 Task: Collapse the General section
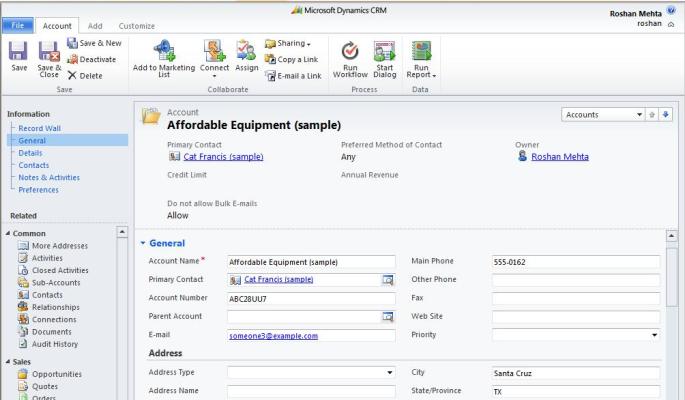pyautogui.click(x=143, y=243)
